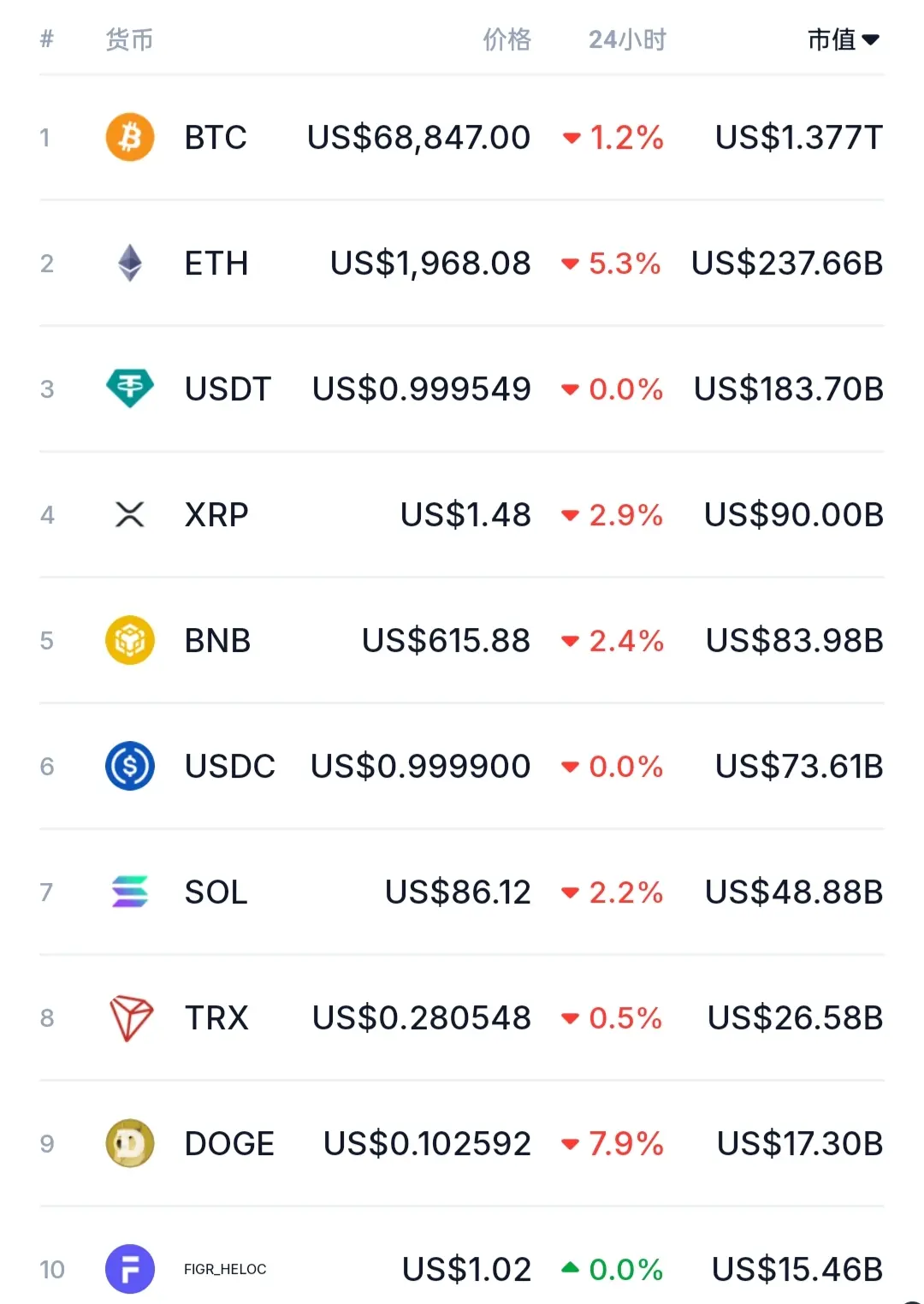Select the Tether USDT green icon
Image resolution: width=924 pixels, height=1304 pixels.
(130, 388)
